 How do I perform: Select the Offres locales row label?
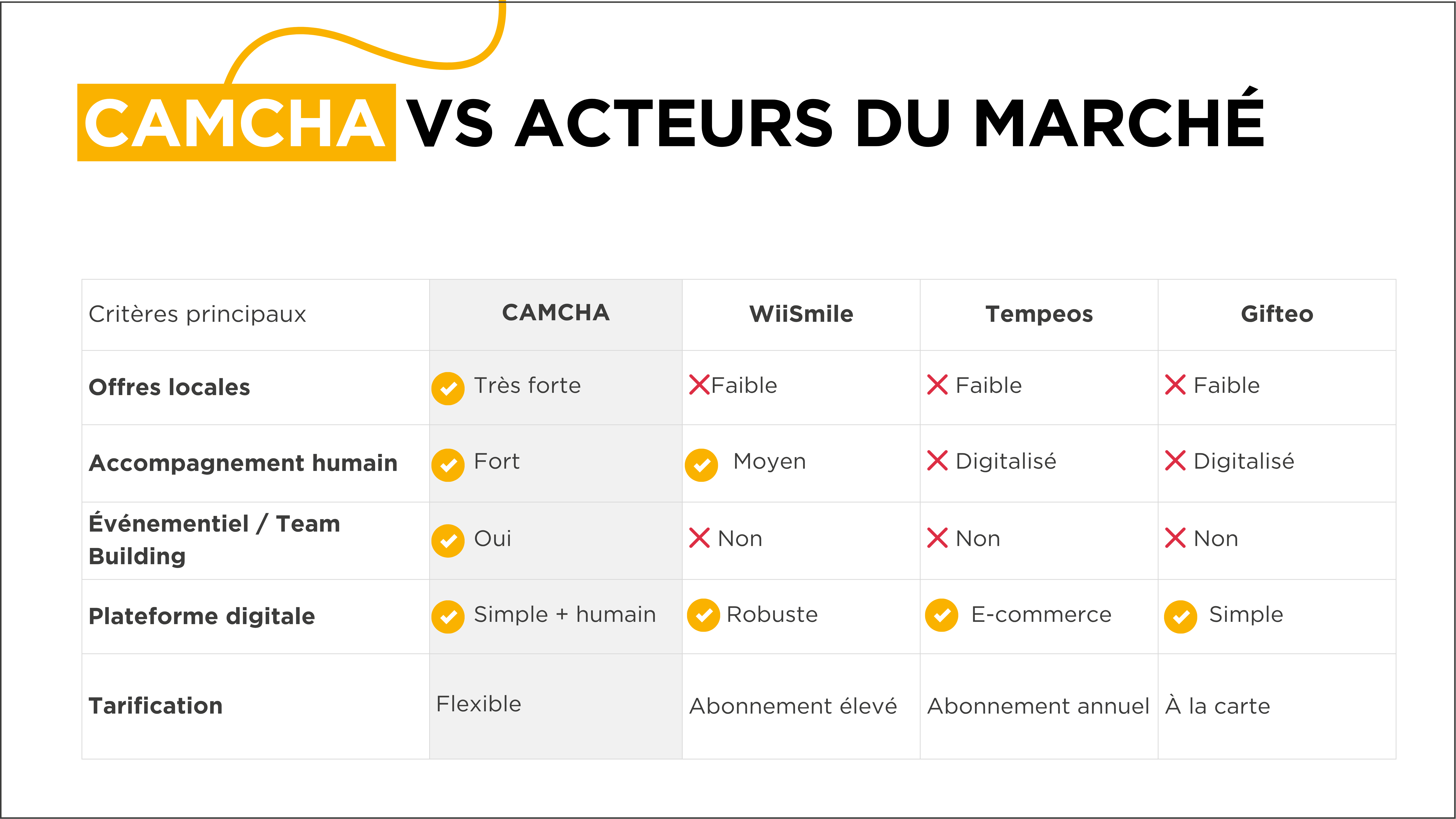point(169,387)
